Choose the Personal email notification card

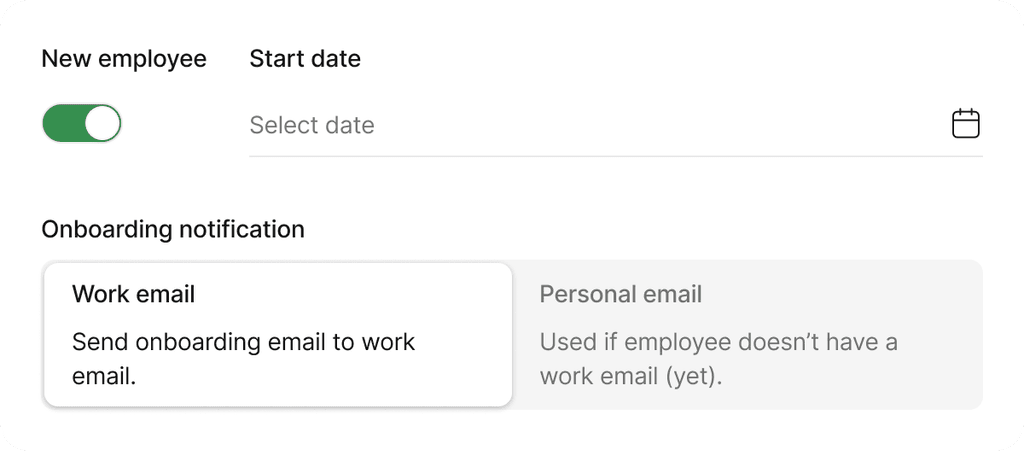(x=747, y=335)
